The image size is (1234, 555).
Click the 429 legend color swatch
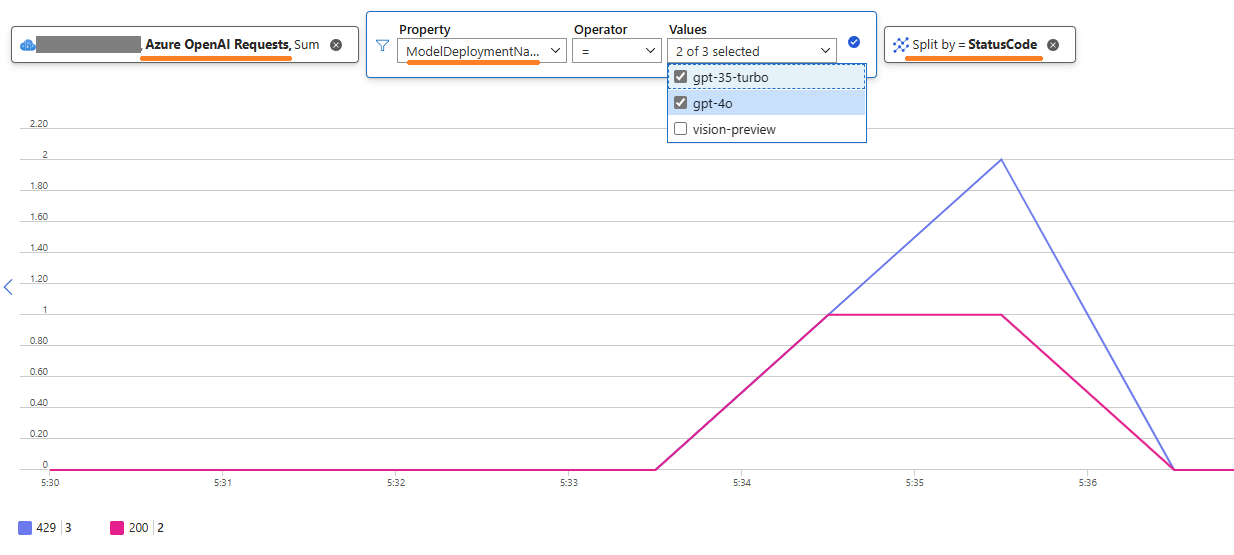25,527
